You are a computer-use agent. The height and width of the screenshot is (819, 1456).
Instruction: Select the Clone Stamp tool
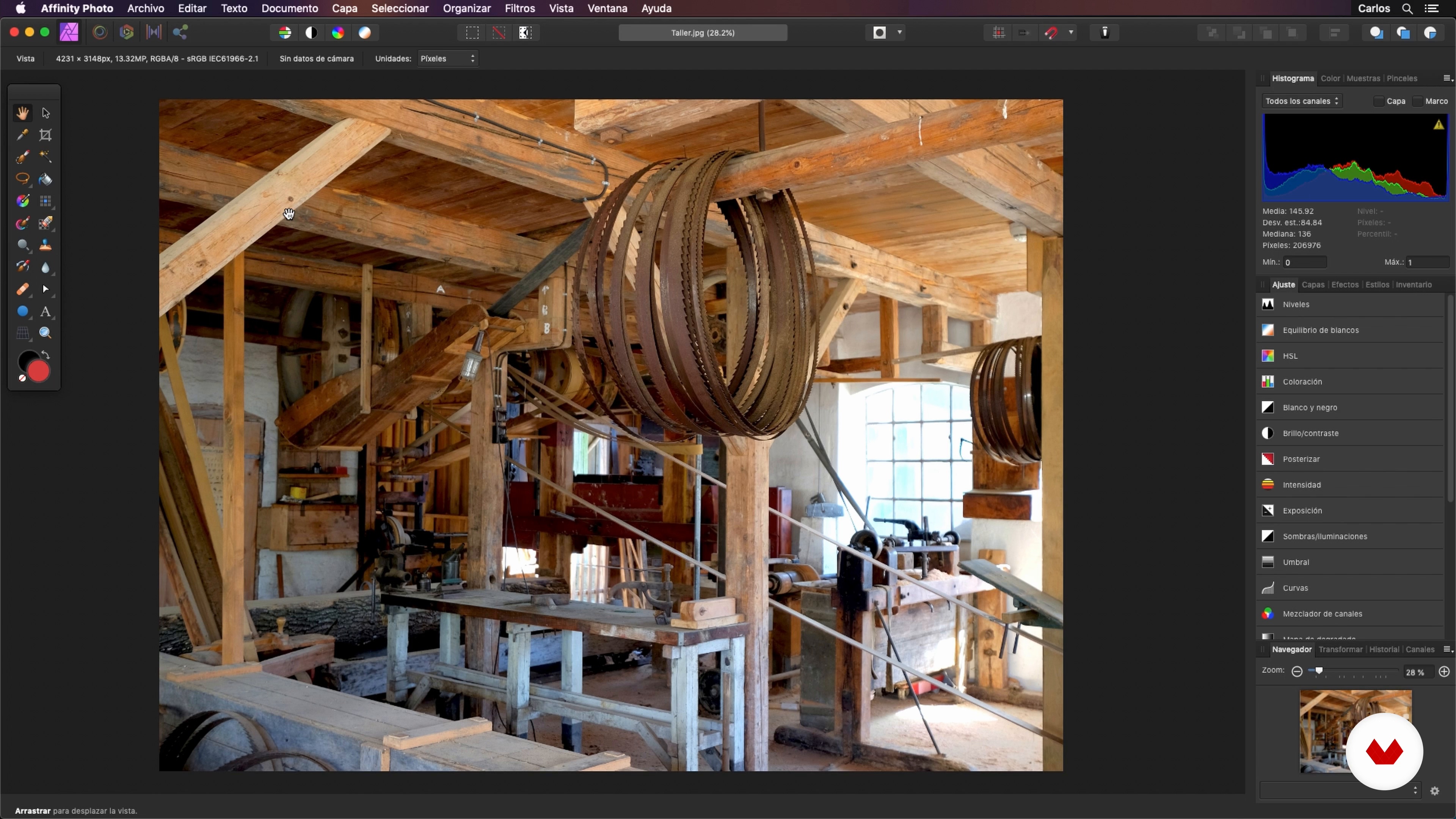46,245
